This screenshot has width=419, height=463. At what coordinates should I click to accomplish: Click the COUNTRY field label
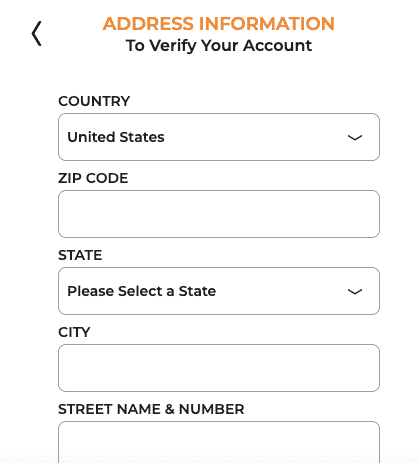(94, 101)
